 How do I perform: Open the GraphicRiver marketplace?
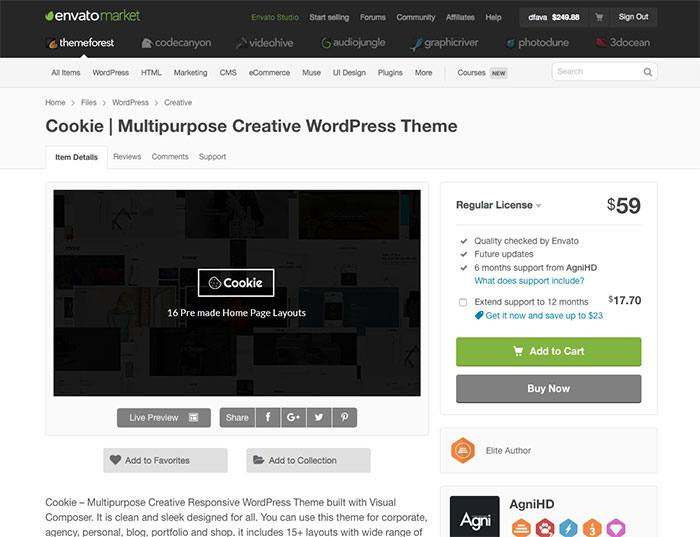444,43
